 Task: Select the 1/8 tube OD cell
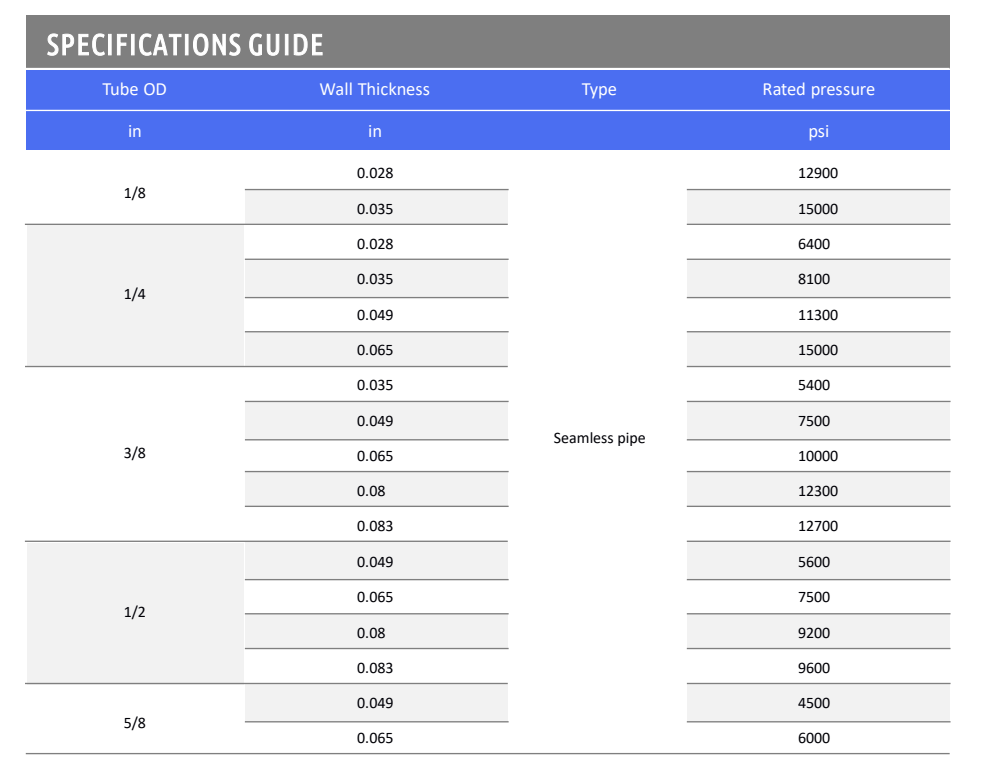point(135,193)
